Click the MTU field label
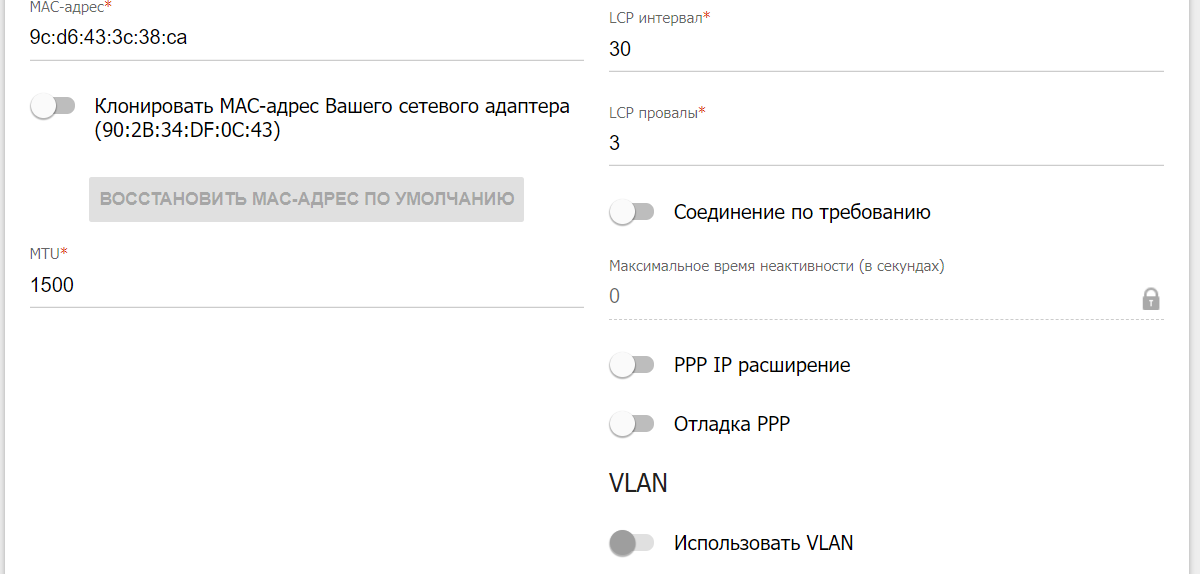 coord(49,254)
